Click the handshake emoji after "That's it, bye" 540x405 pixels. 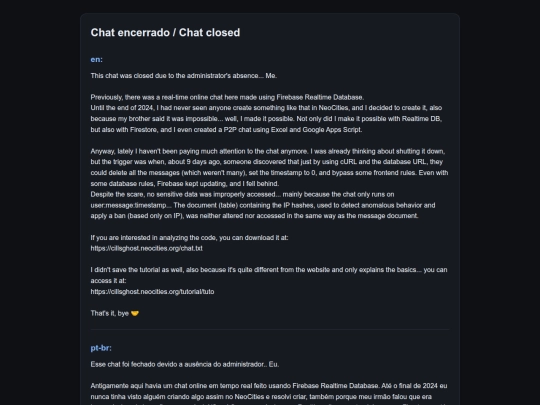135,313
